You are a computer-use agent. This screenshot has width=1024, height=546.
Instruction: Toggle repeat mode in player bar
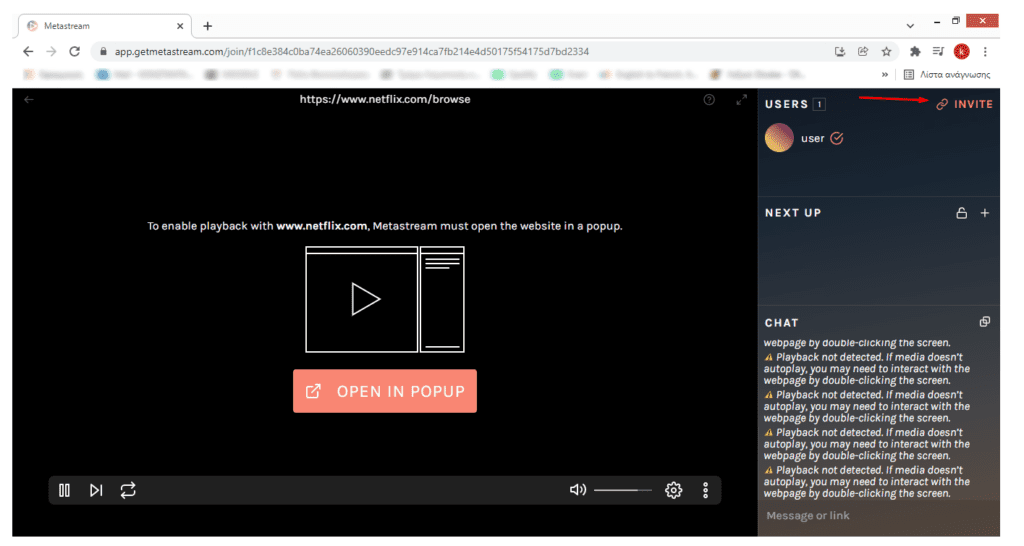[128, 490]
